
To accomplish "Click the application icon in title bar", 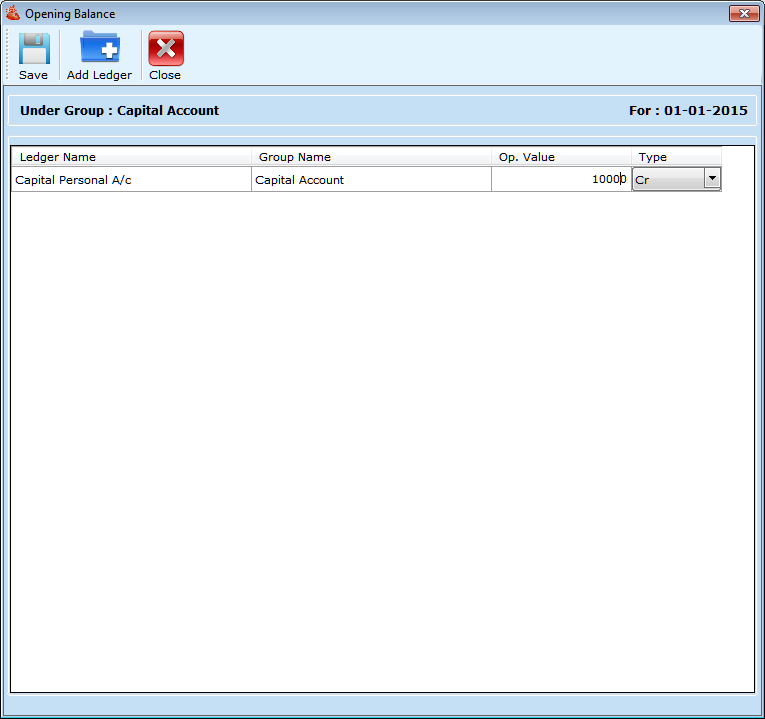I will [x=13, y=14].
